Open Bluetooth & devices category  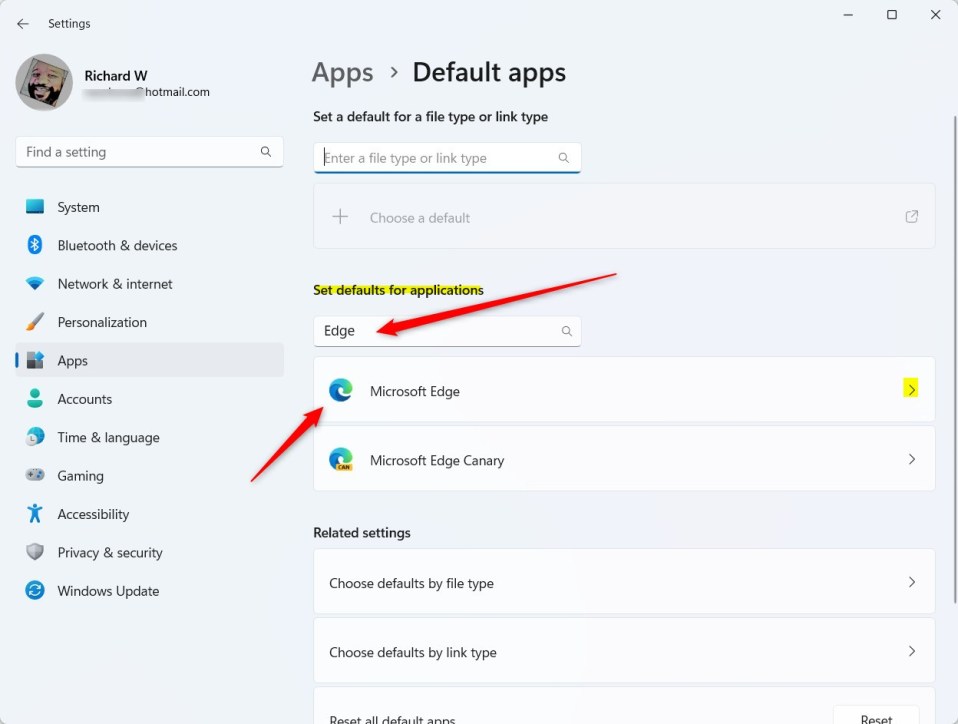tap(149, 246)
